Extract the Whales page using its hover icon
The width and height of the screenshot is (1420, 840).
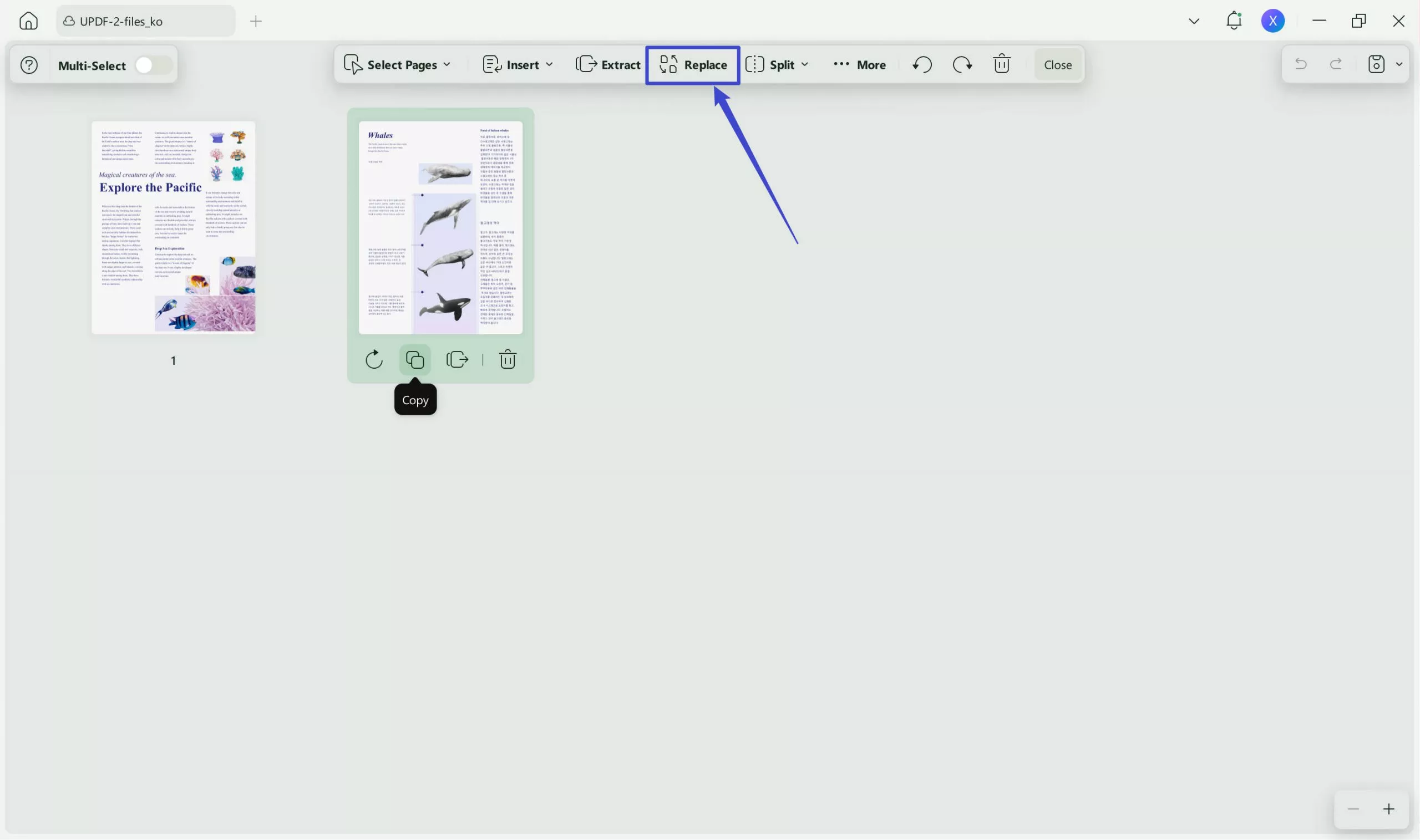click(x=457, y=359)
